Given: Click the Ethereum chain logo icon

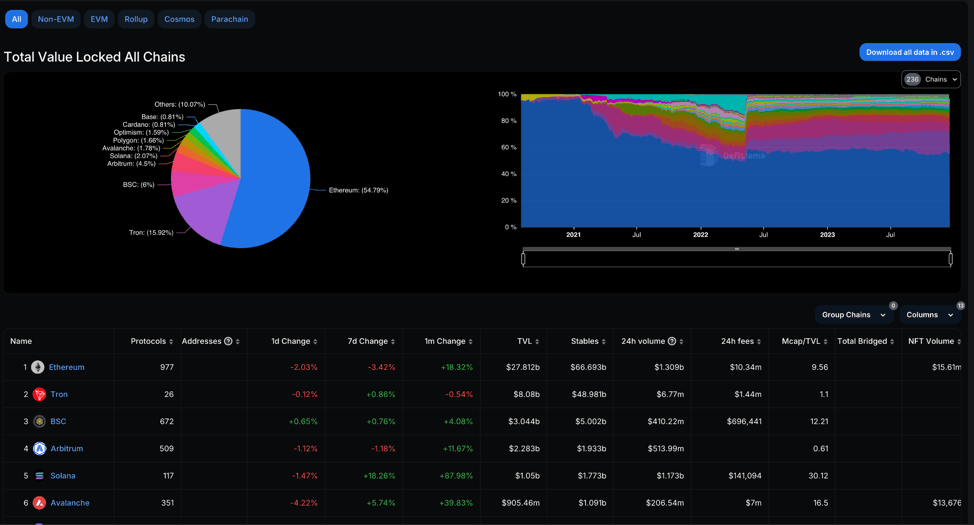Looking at the screenshot, I should (38, 367).
